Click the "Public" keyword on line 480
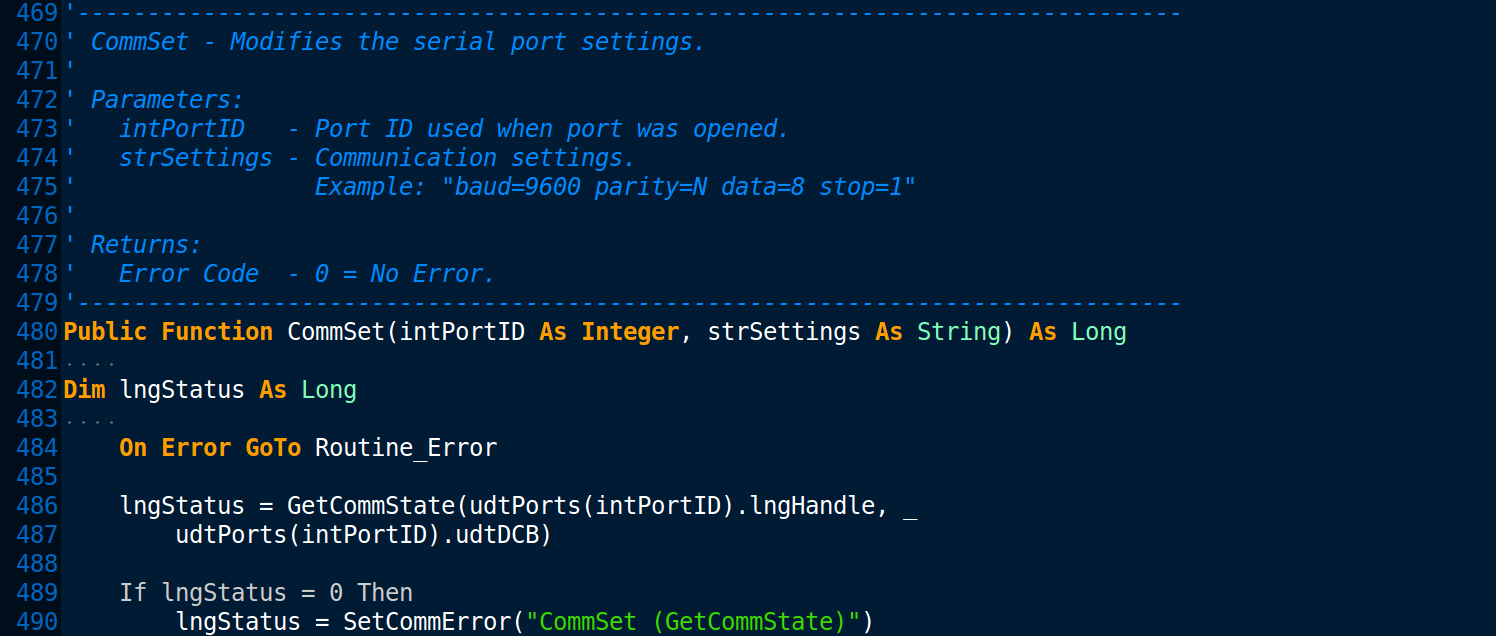Image resolution: width=1496 pixels, height=636 pixels. point(105,332)
